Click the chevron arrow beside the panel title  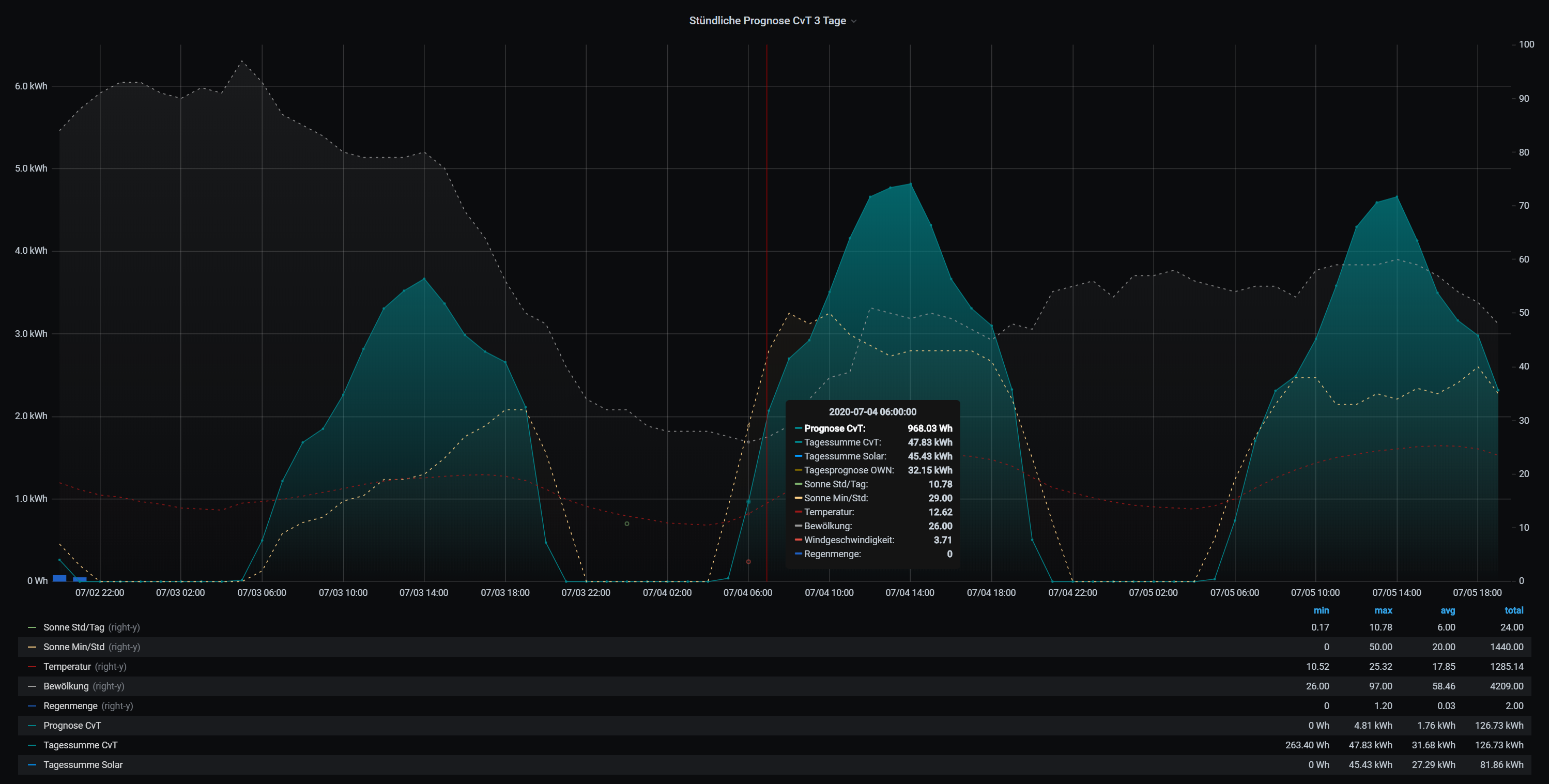(854, 22)
